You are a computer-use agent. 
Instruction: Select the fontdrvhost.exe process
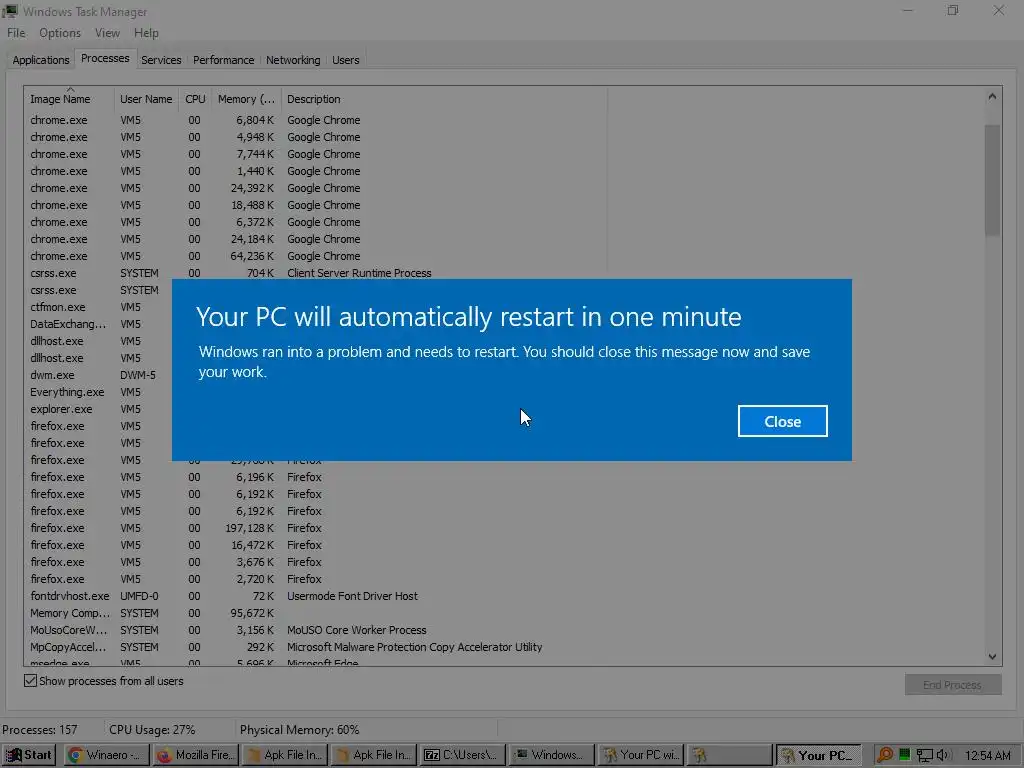pos(315,596)
